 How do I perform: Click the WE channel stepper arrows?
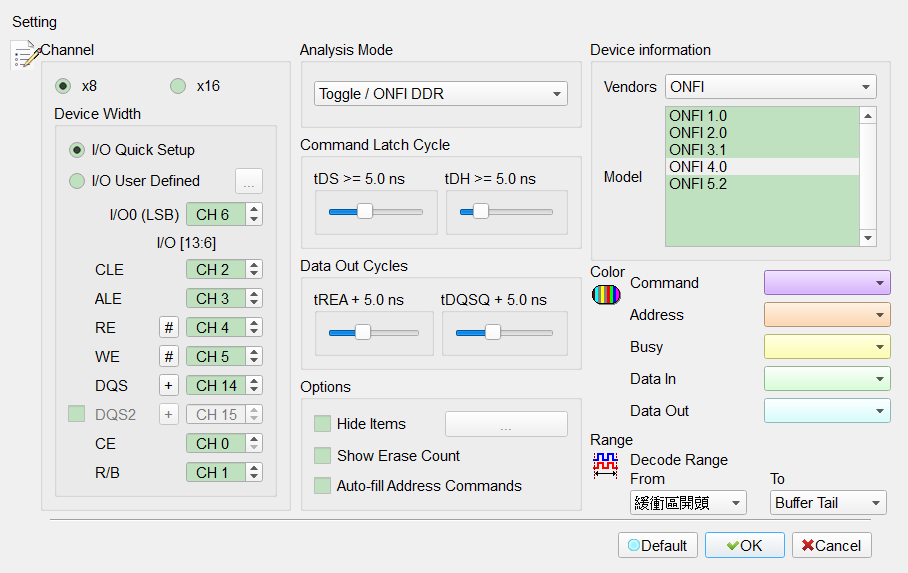[254, 356]
